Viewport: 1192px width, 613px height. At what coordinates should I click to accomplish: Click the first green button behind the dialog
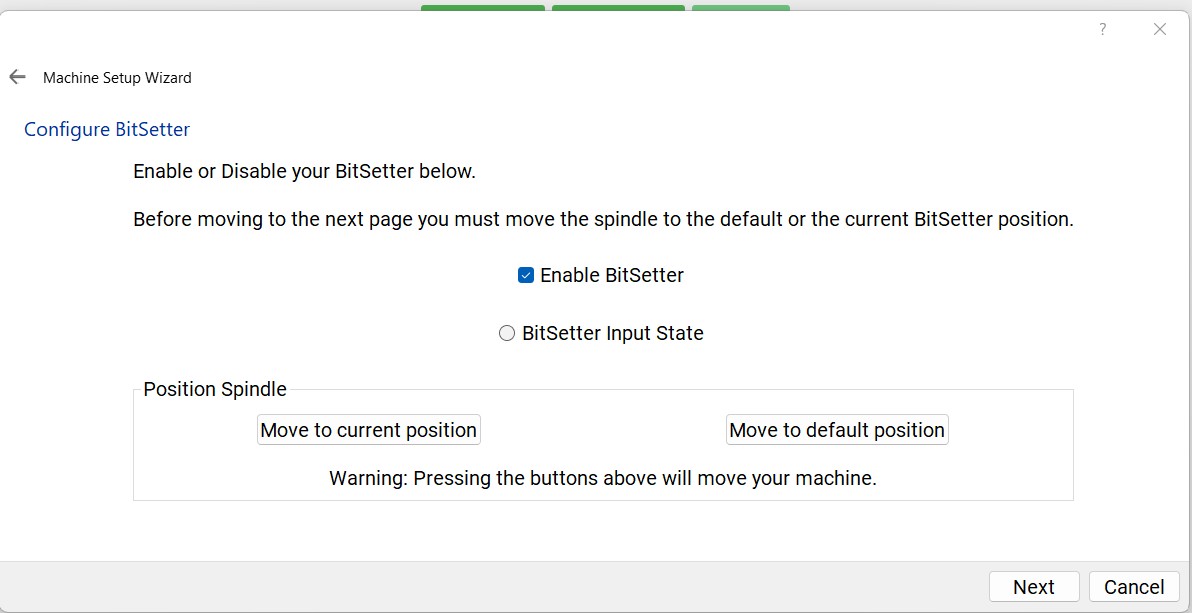coord(482,8)
